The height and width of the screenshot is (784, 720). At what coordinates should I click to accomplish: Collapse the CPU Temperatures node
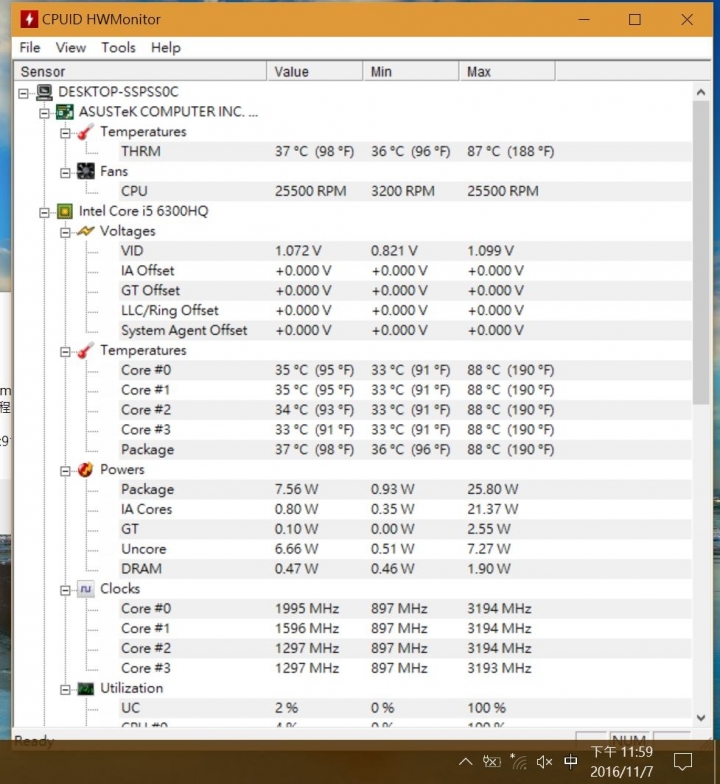point(65,352)
